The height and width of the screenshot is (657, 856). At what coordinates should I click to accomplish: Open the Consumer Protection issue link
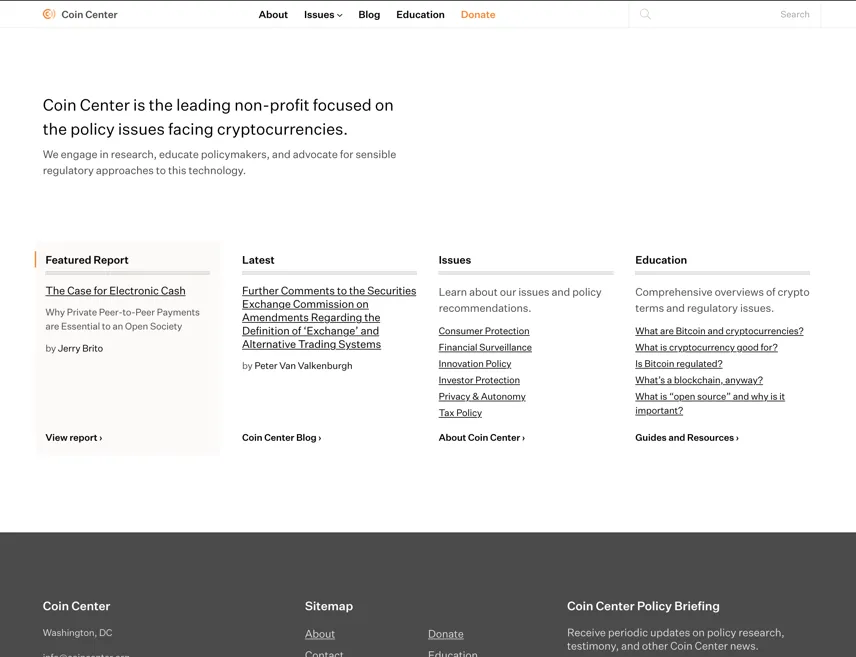pyautogui.click(x=484, y=331)
